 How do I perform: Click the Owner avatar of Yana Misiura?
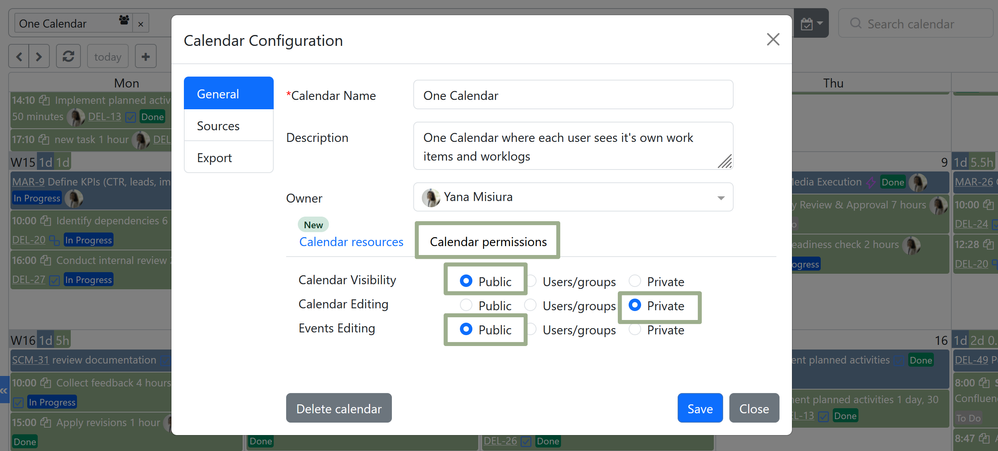[432, 198]
